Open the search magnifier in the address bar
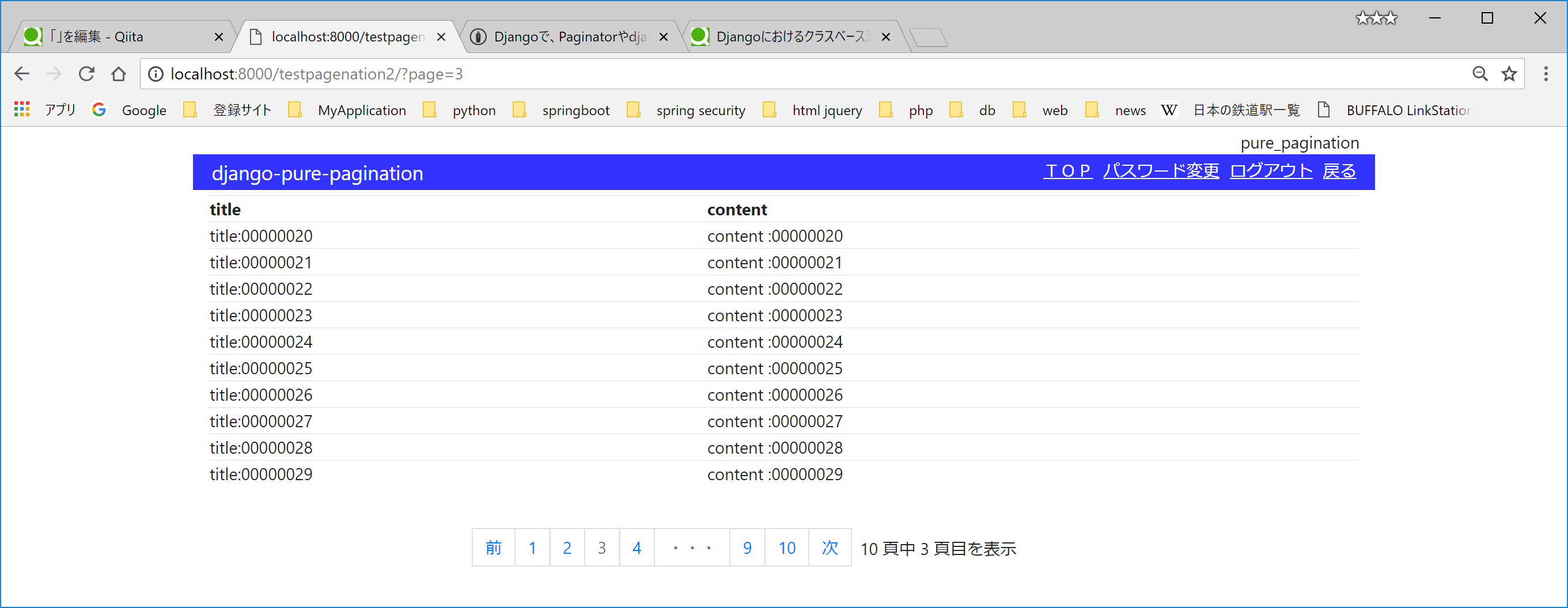This screenshot has height=608, width=1568. click(x=1480, y=74)
